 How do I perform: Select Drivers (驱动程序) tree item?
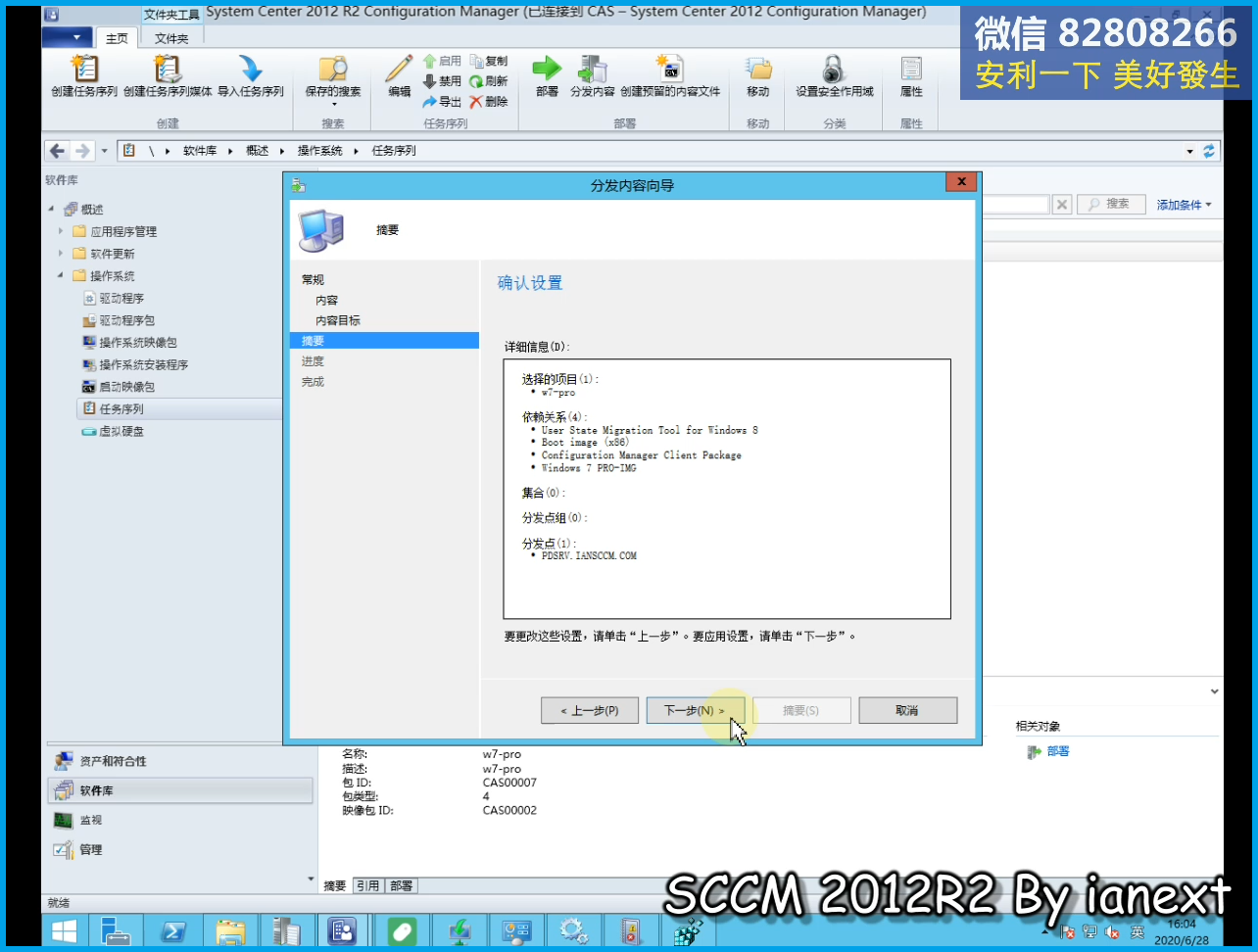point(114,299)
